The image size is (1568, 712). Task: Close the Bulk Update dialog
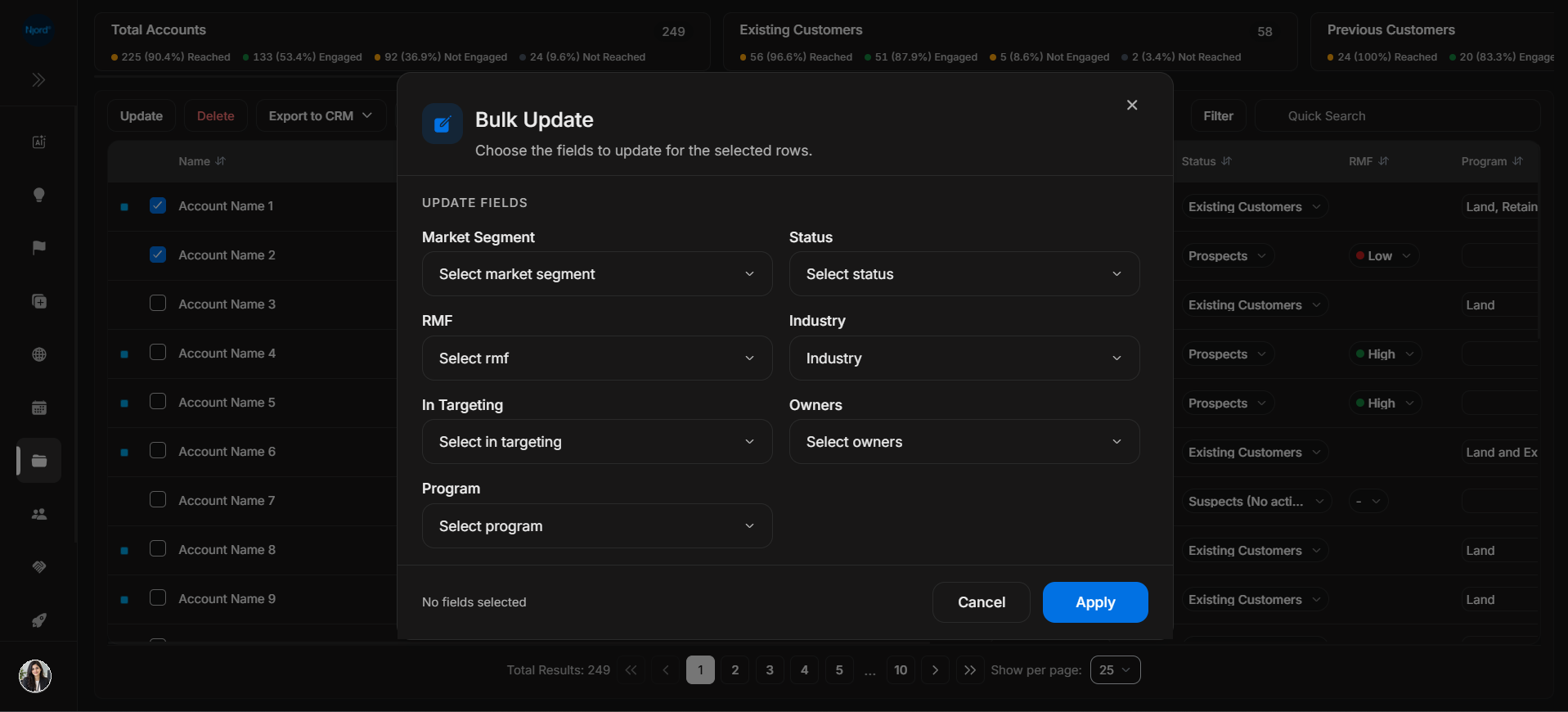1132,105
